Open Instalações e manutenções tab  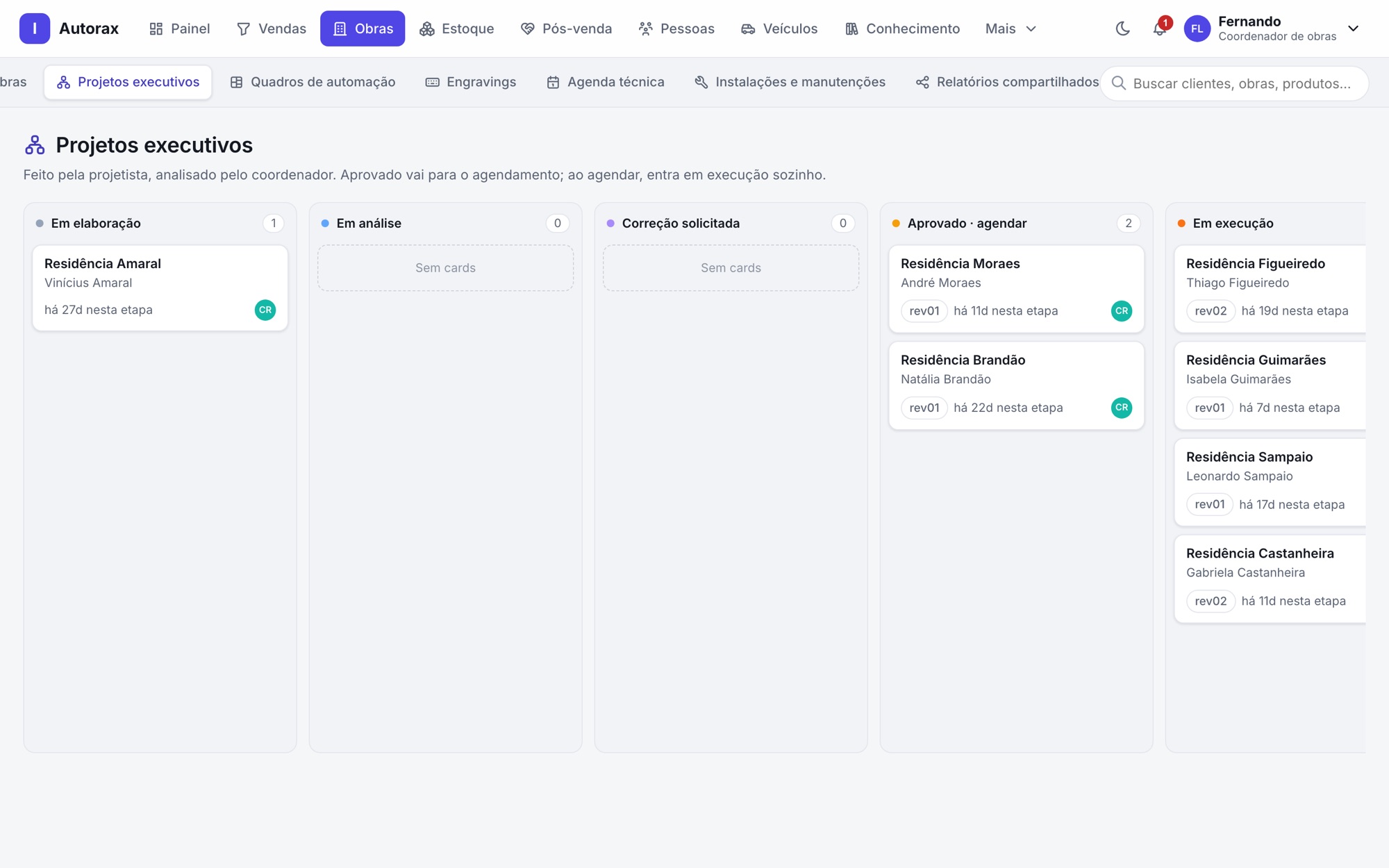coord(790,82)
